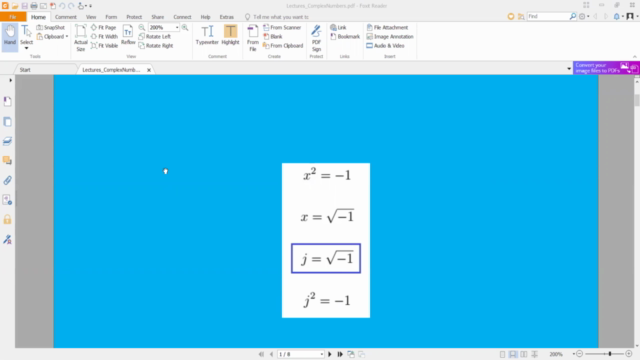The height and width of the screenshot is (360, 640).
Task: Open the Security lock panel
Action: [7, 220]
